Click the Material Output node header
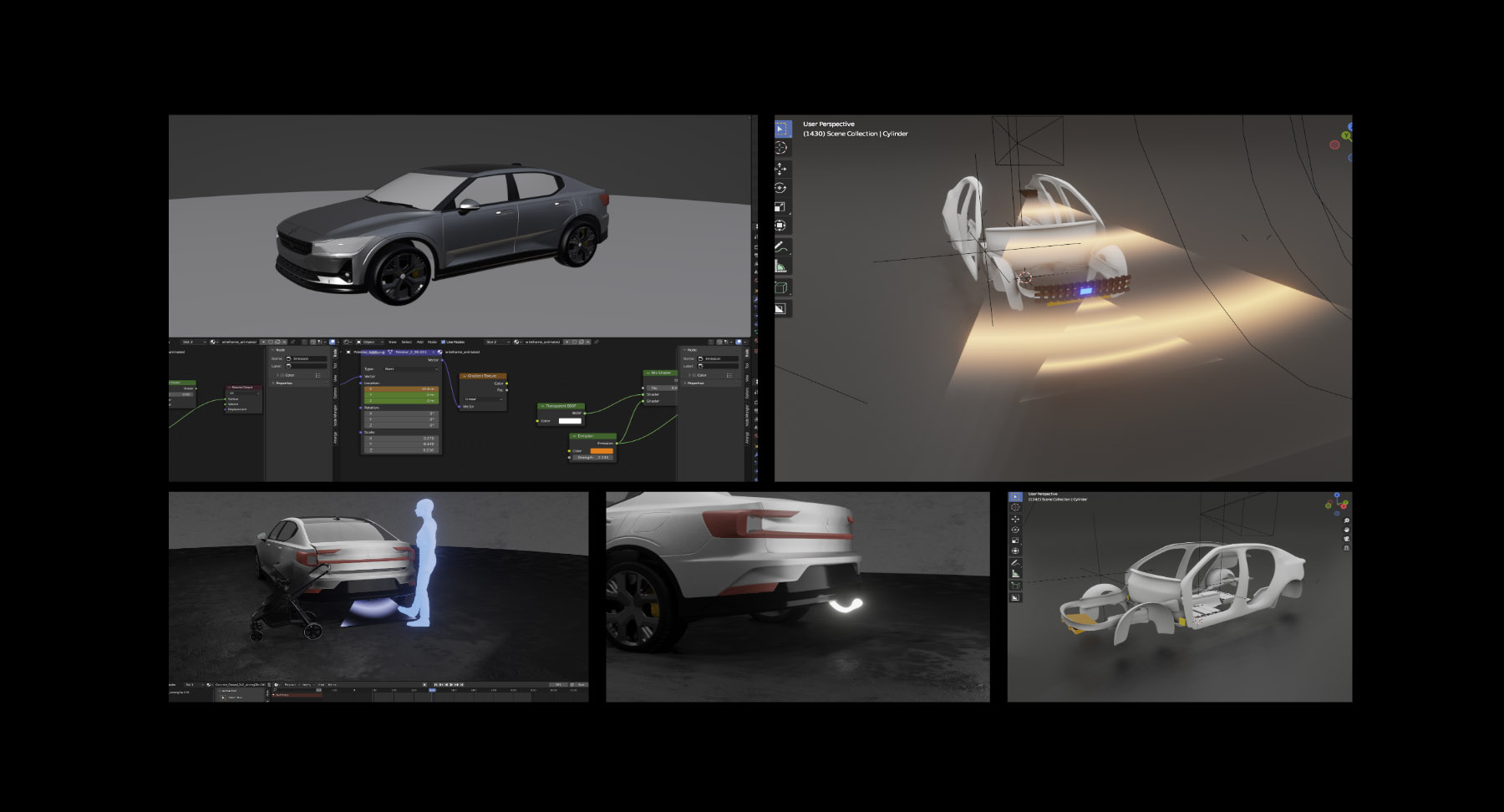Viewport: 1504px width, 812px height. click(244, 387)
